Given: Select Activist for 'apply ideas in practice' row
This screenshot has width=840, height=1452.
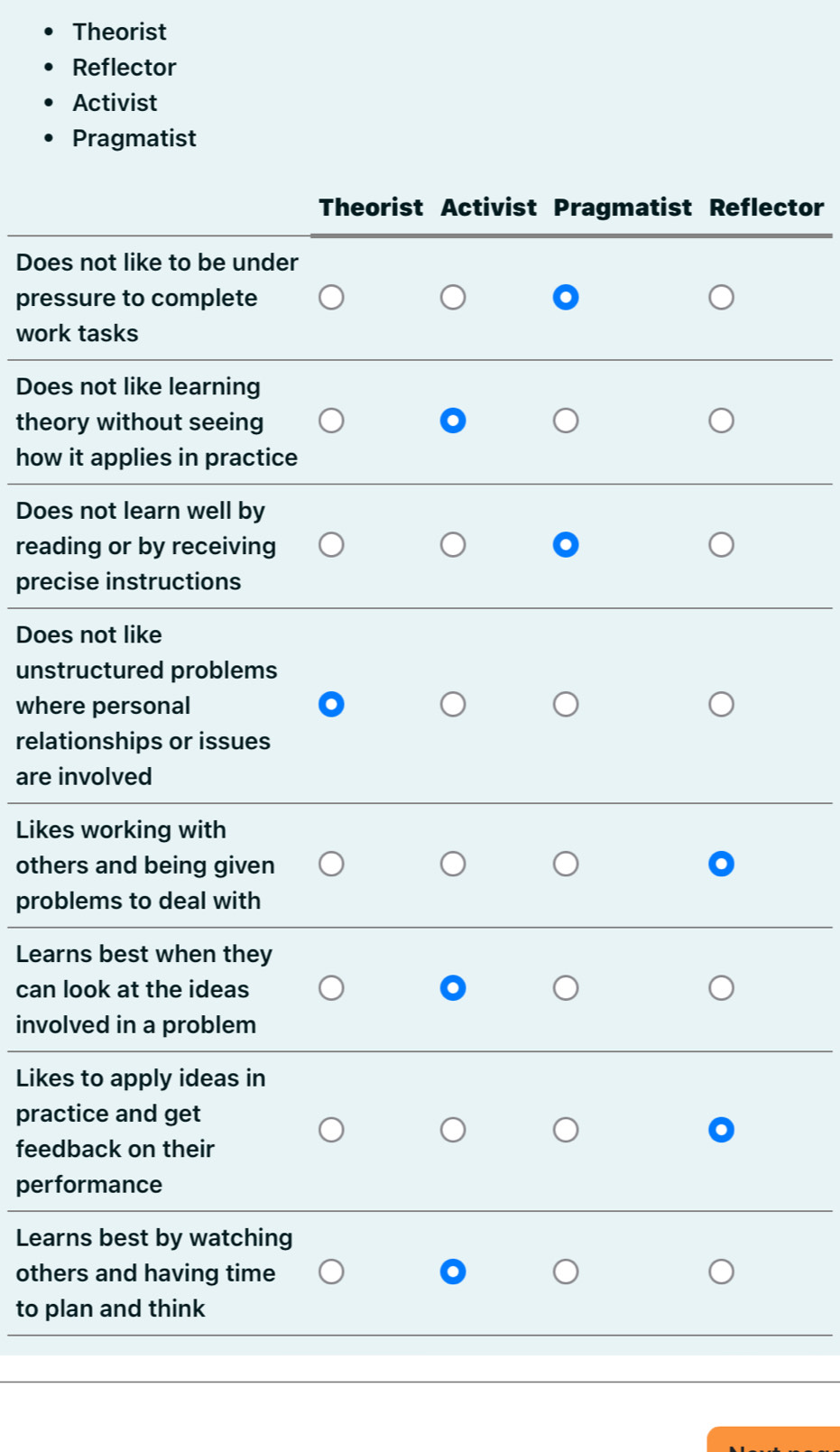Looking at the screenshot, I should tap(453, 1130).
